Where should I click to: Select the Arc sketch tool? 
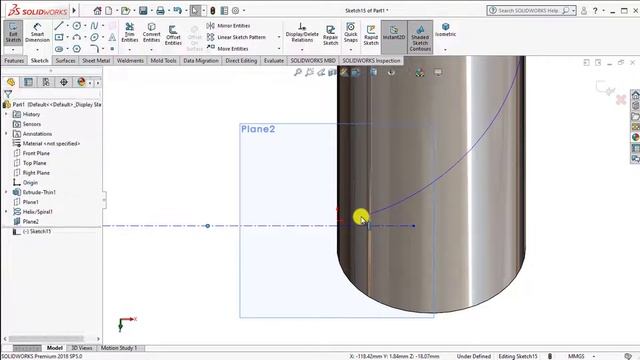click(x=76, y=37)
